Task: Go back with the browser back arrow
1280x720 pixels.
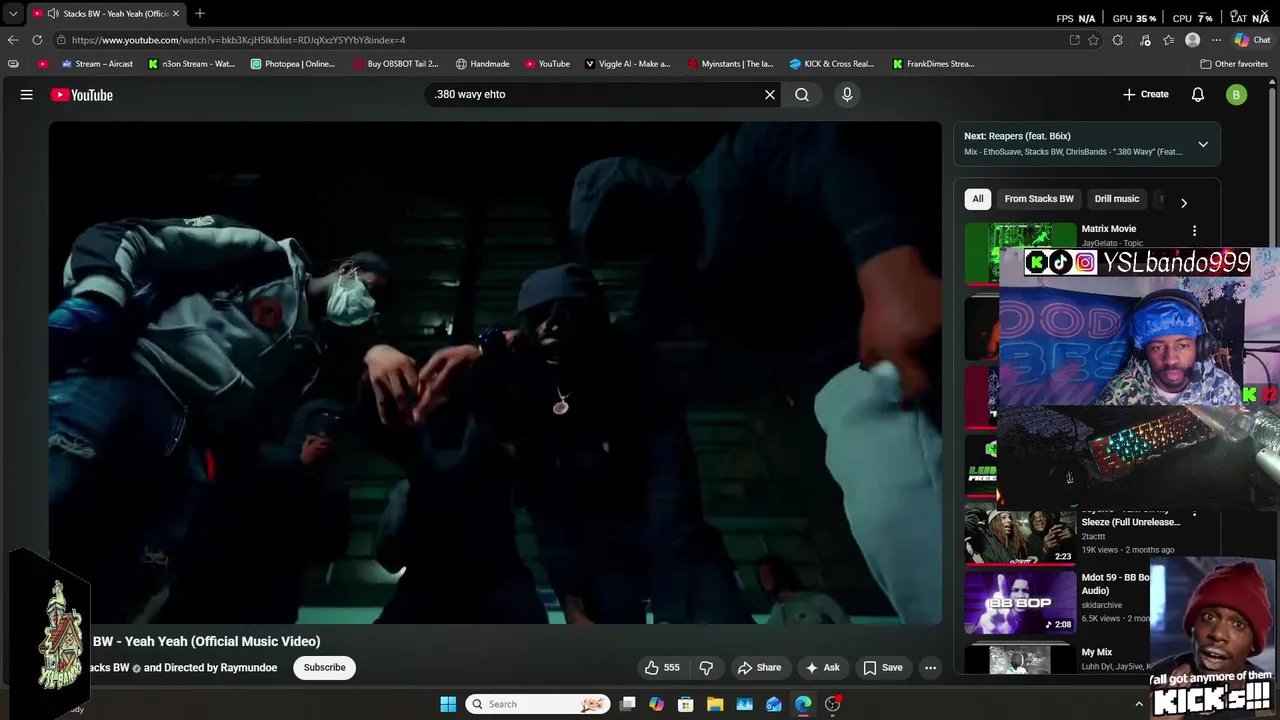Action: coord(13,40)
